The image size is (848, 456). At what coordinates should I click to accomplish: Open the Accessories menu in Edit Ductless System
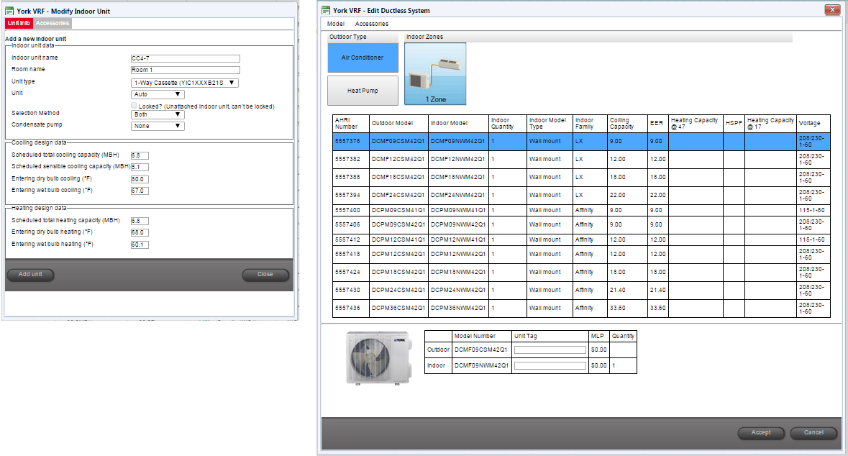click(371, 22)
